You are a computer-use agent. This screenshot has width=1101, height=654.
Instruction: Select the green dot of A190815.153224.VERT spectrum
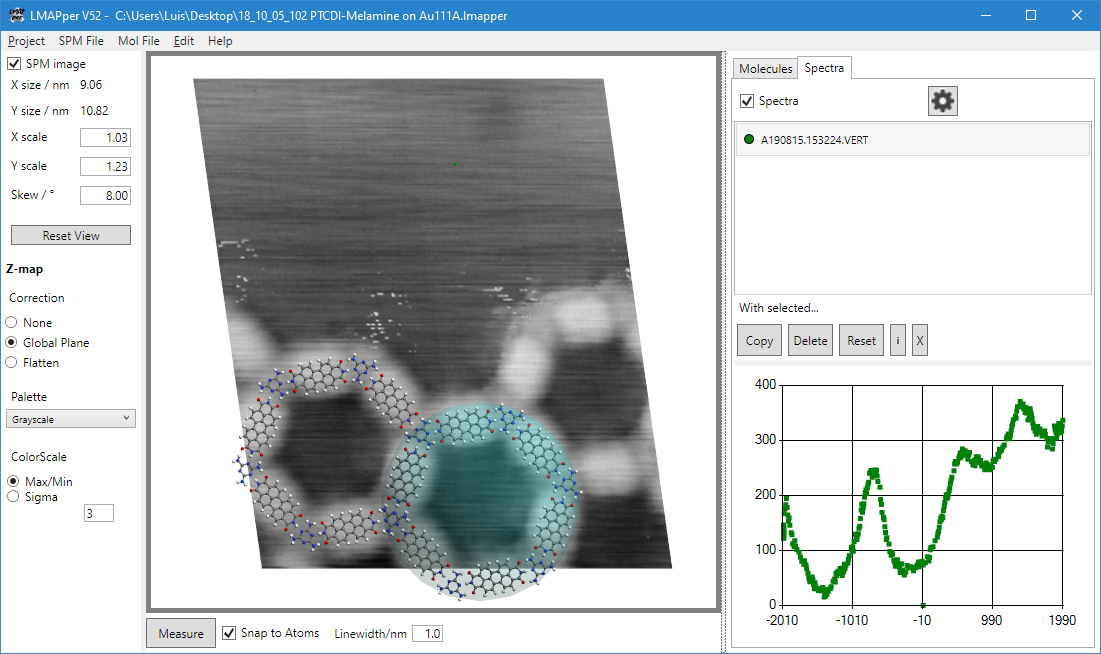point(749,139)
